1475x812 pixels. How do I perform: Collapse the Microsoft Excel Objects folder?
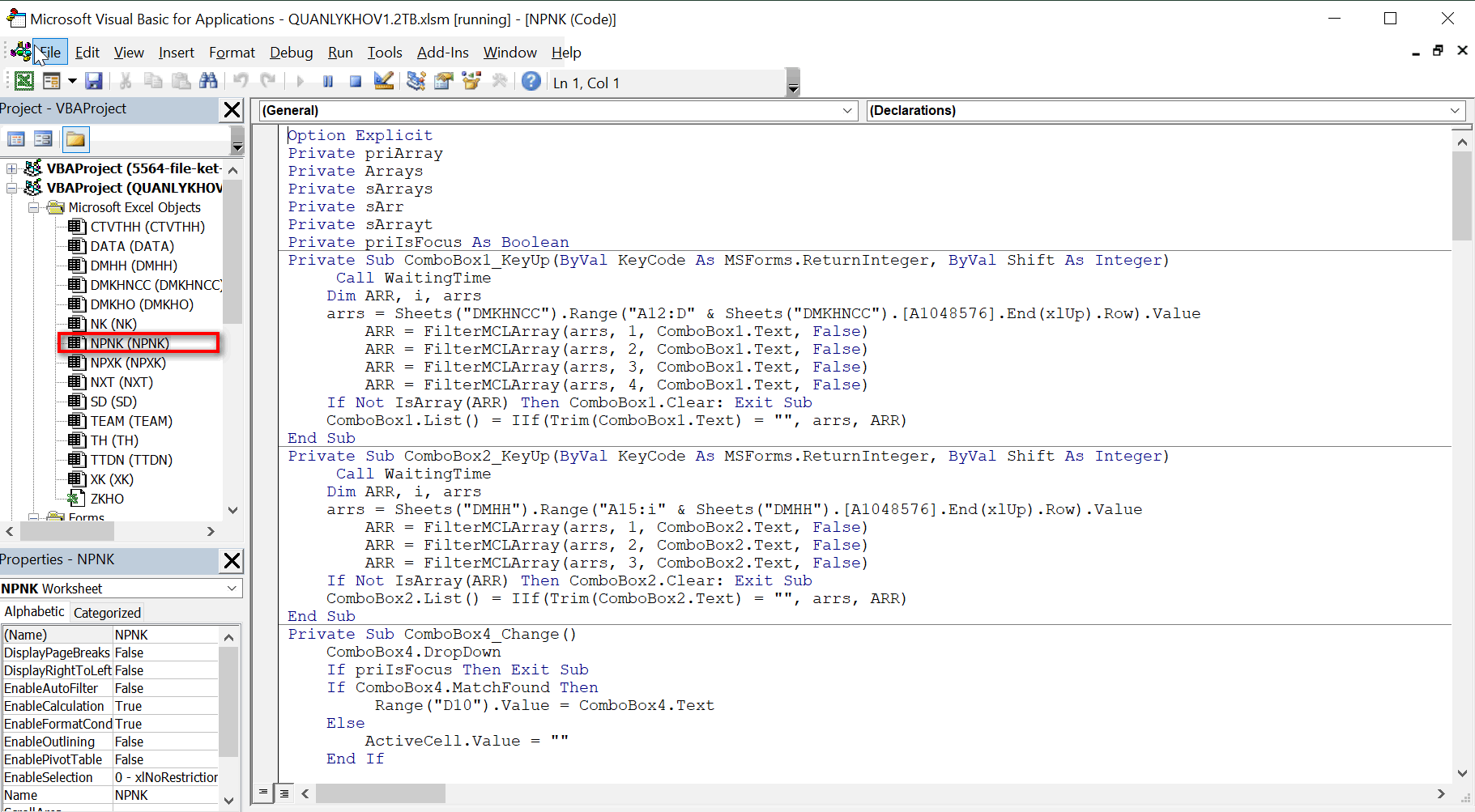coord(34,207)
